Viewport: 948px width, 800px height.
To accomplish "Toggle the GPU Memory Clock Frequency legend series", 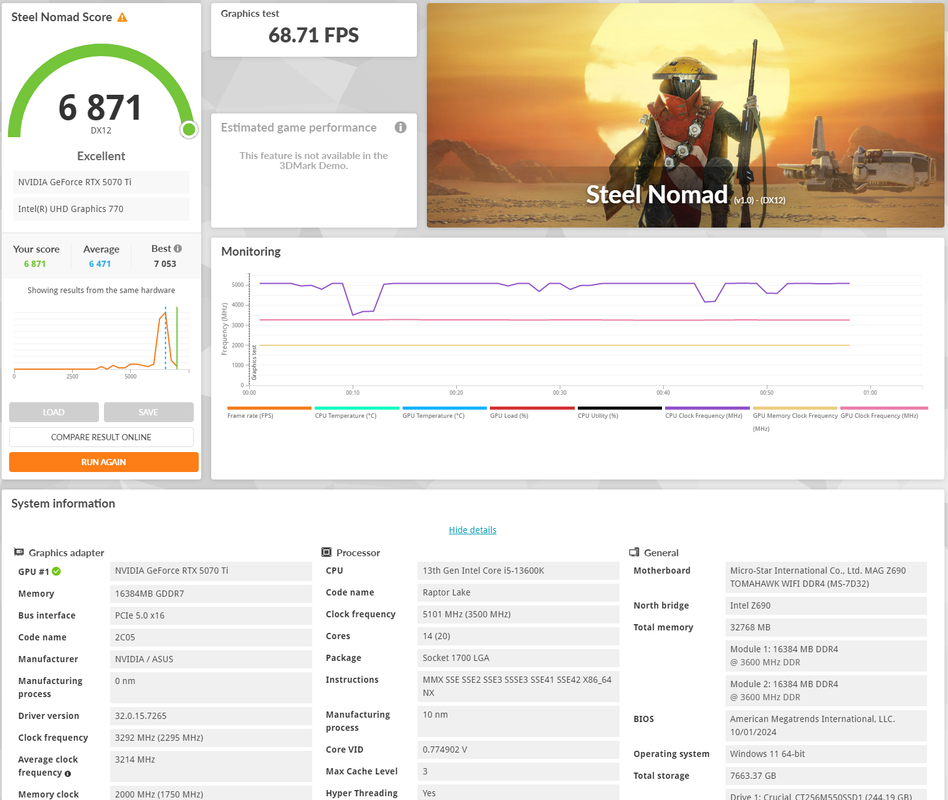I will click(x=795, y=421).
